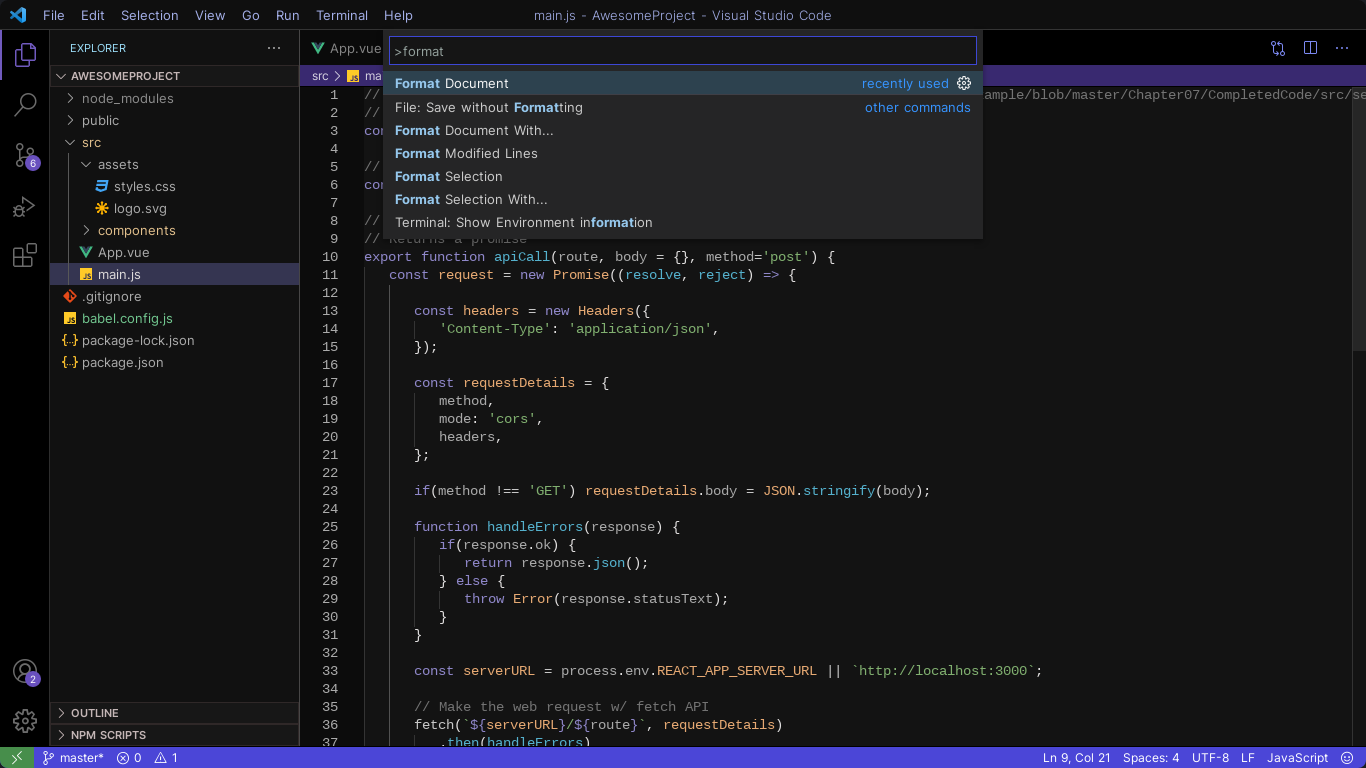The width and height of the screenshot is (1366, 768).
Task: Open errors count in status bar
Action: click(x=129, y=758)
